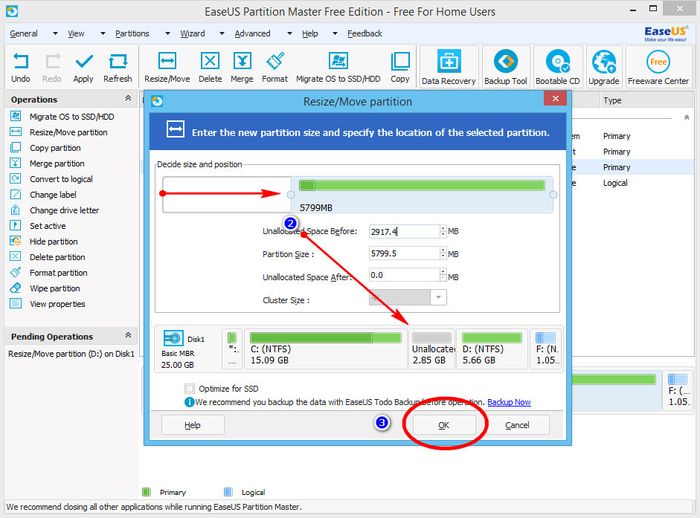Apply pending operations with the checkmark icon
Viewport: 700px width, 518px height.
(x=83, y=67)
